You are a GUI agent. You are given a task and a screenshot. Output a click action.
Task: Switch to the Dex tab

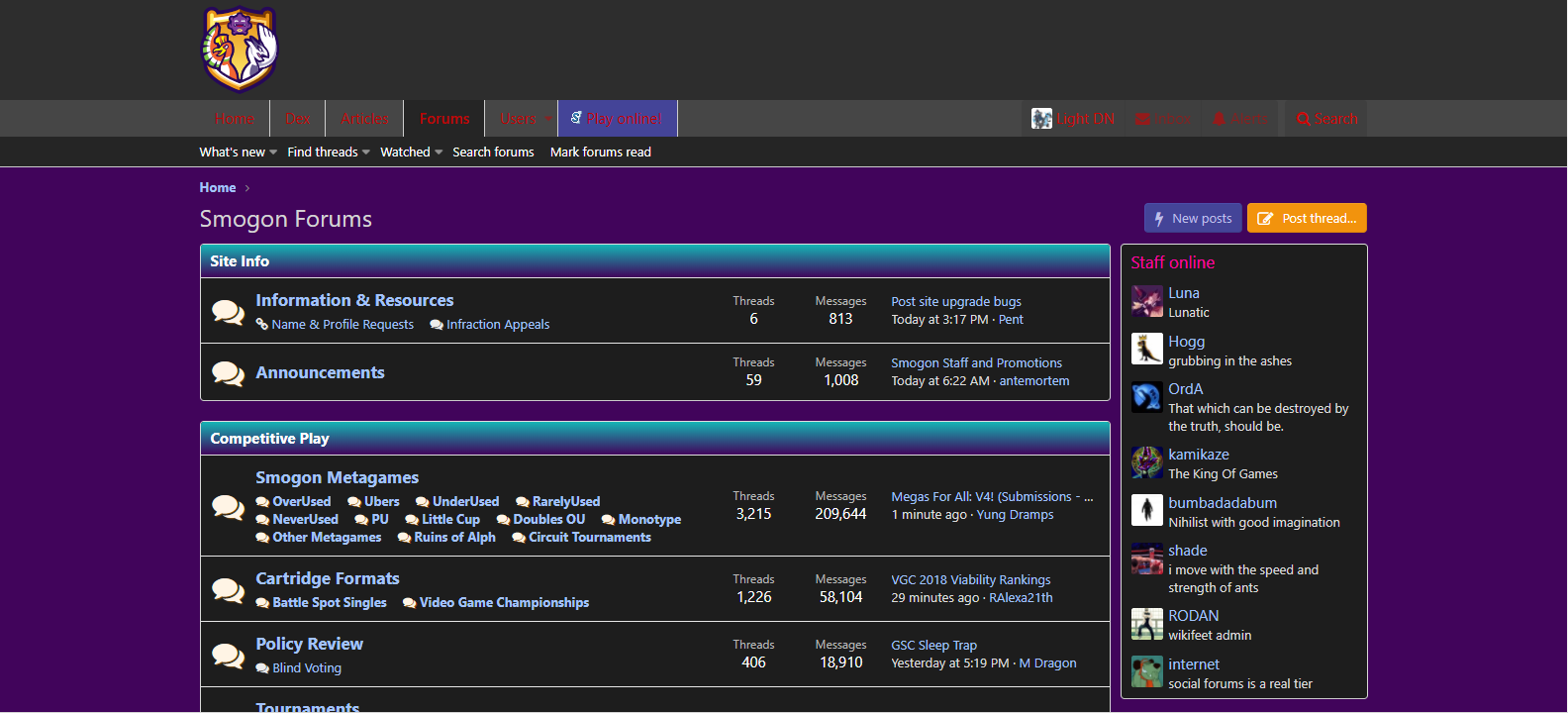click(x=298, y=119)
